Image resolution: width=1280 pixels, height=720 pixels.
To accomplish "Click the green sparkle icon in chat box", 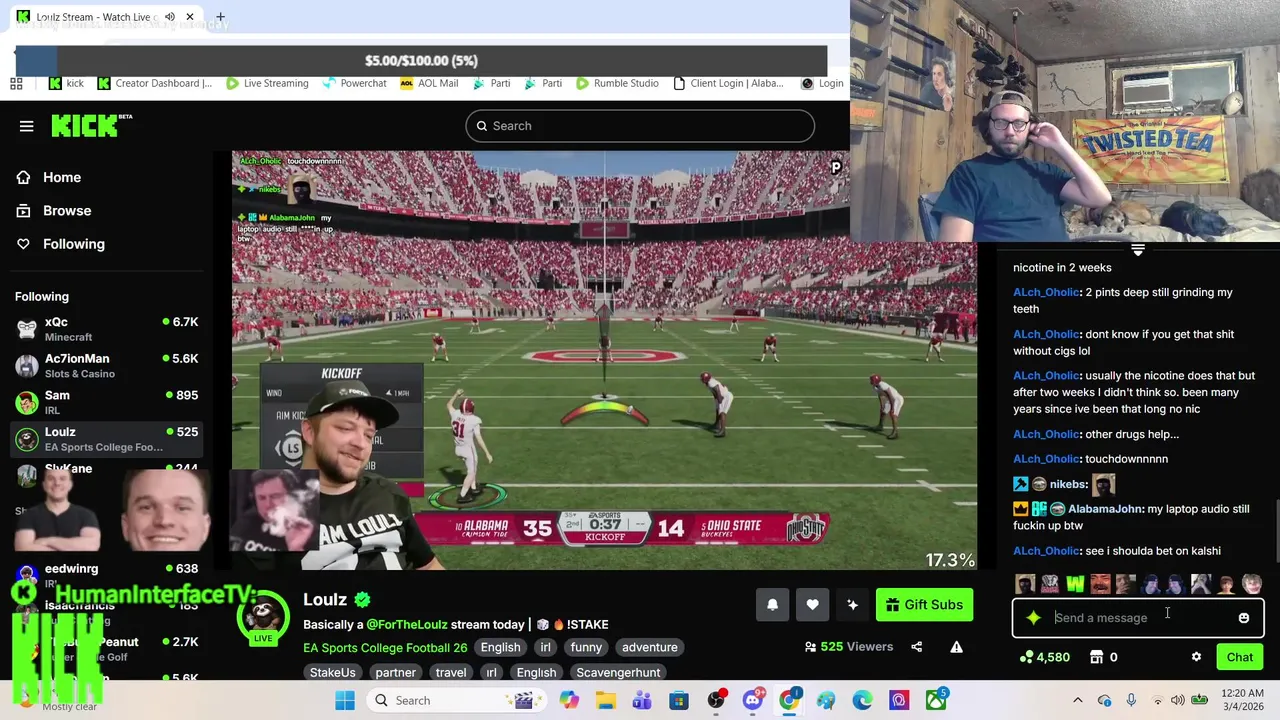I will click(1033, 618).
